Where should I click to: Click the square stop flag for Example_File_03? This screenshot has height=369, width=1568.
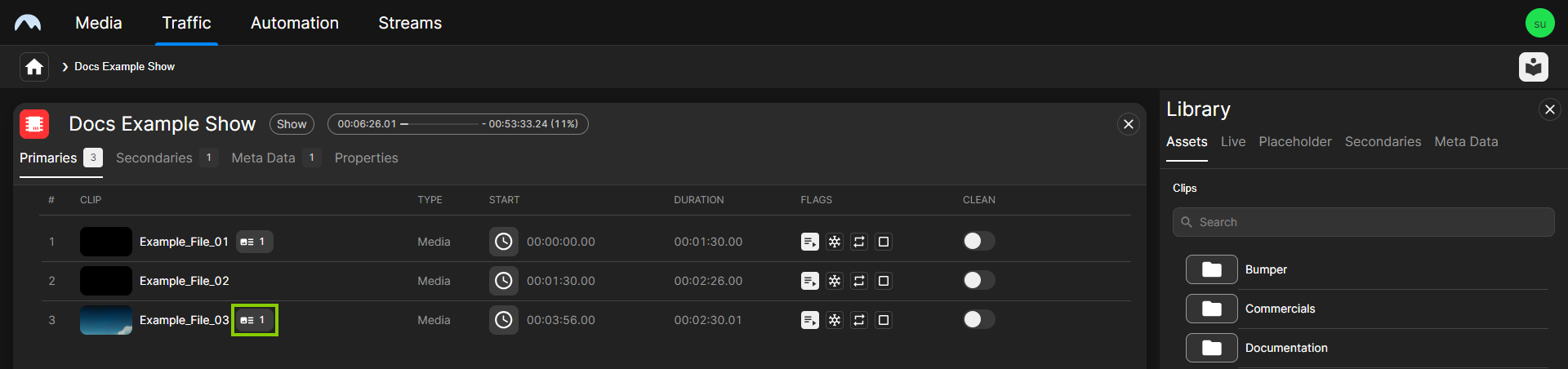[x=884, y=320]
